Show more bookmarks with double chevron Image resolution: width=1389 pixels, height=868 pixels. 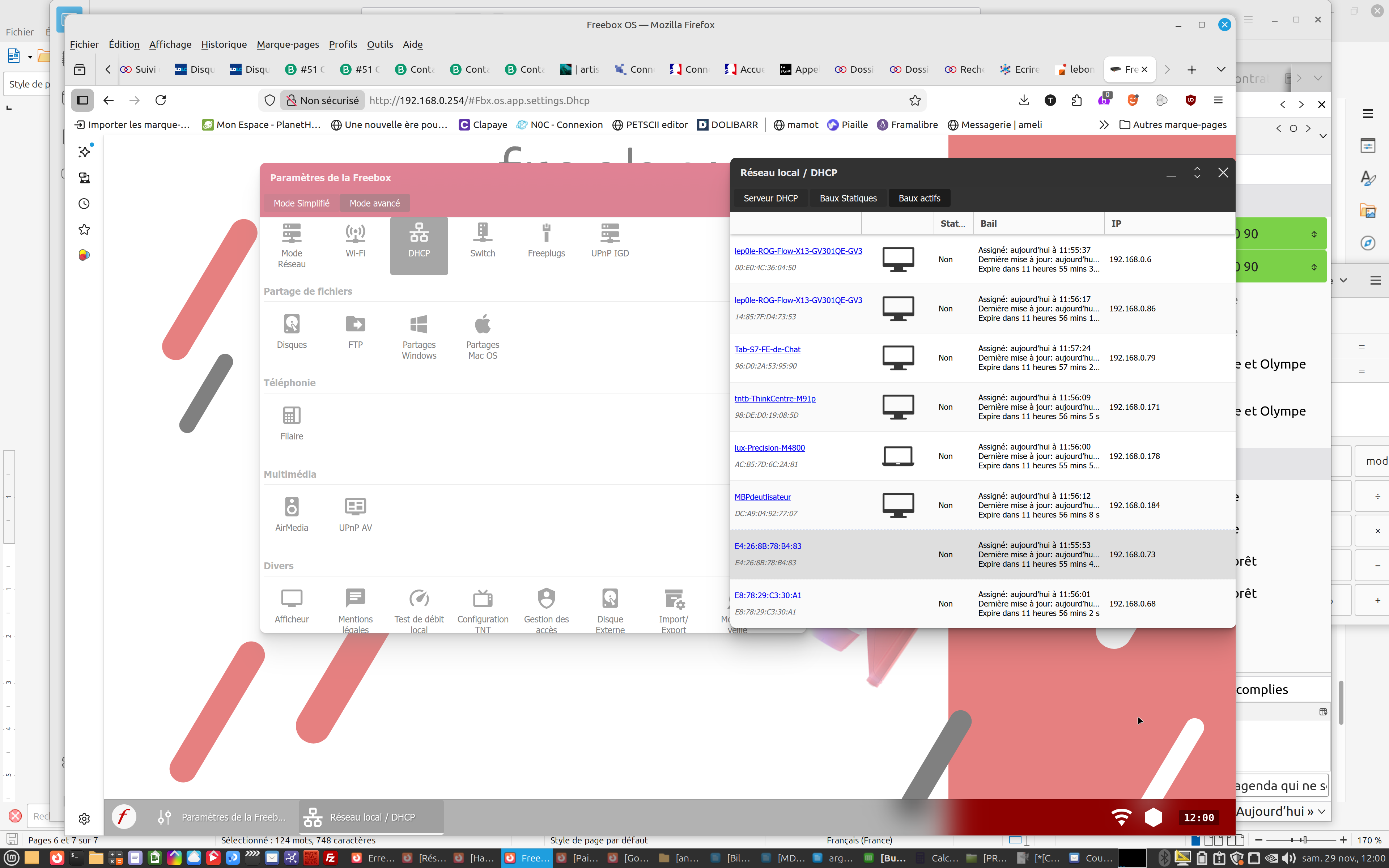tap(1103, 124)
